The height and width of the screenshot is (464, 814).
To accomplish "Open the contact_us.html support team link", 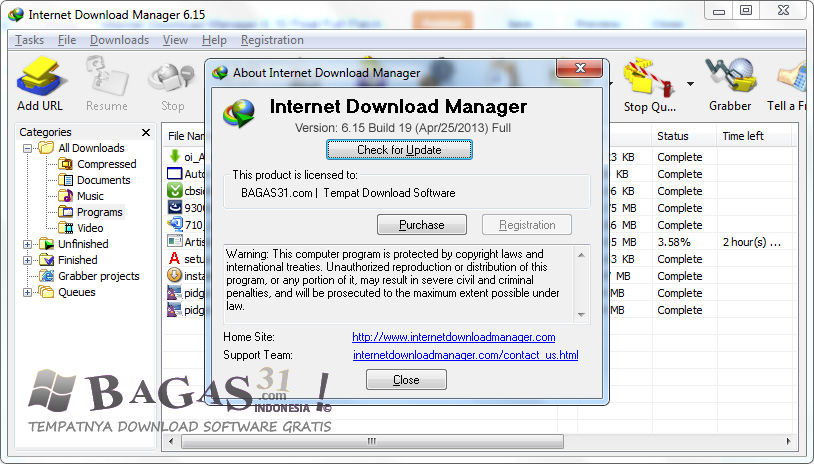I will pyautogui.click(x=466, y=356).
